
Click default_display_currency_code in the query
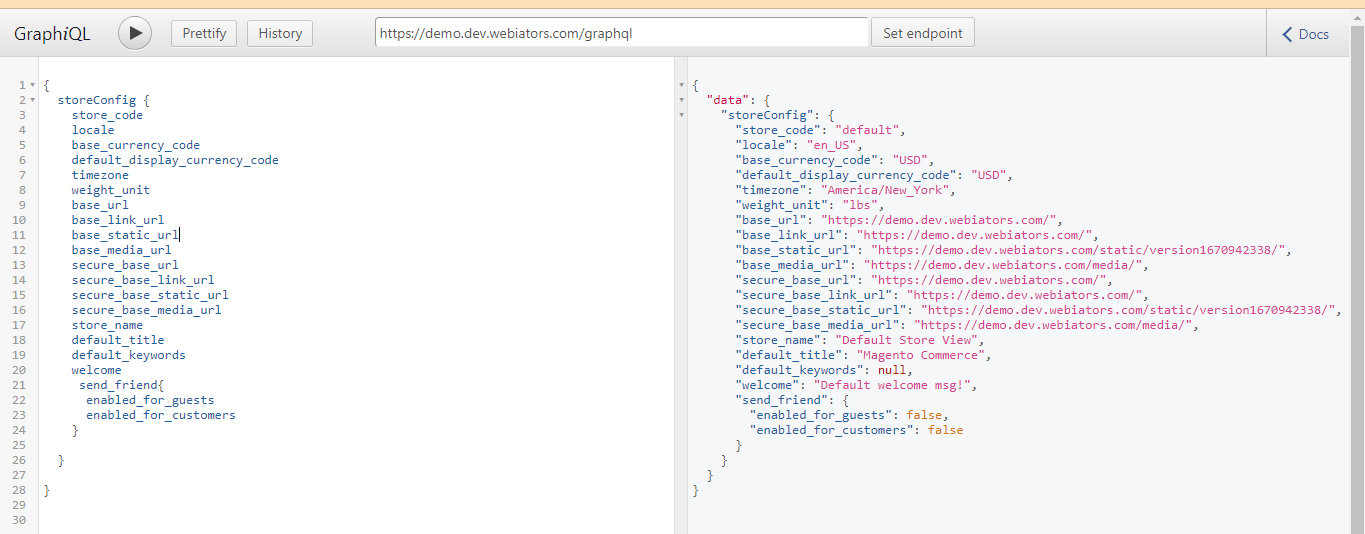click(175, 160)
